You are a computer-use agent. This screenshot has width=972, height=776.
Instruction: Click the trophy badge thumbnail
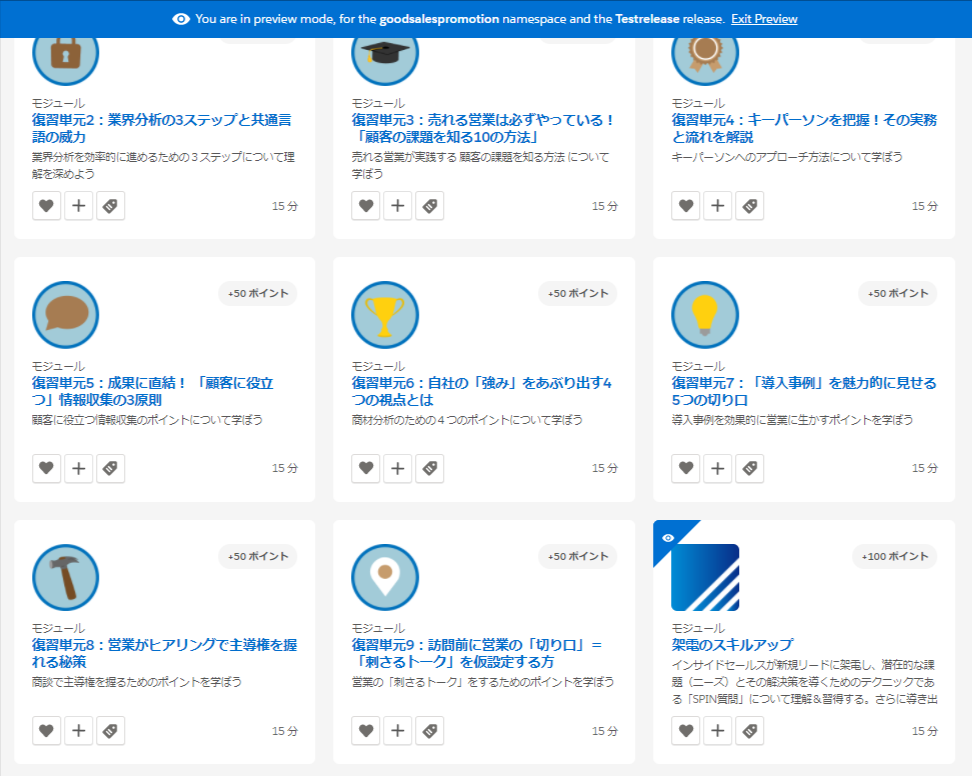[x=385, y=315]
